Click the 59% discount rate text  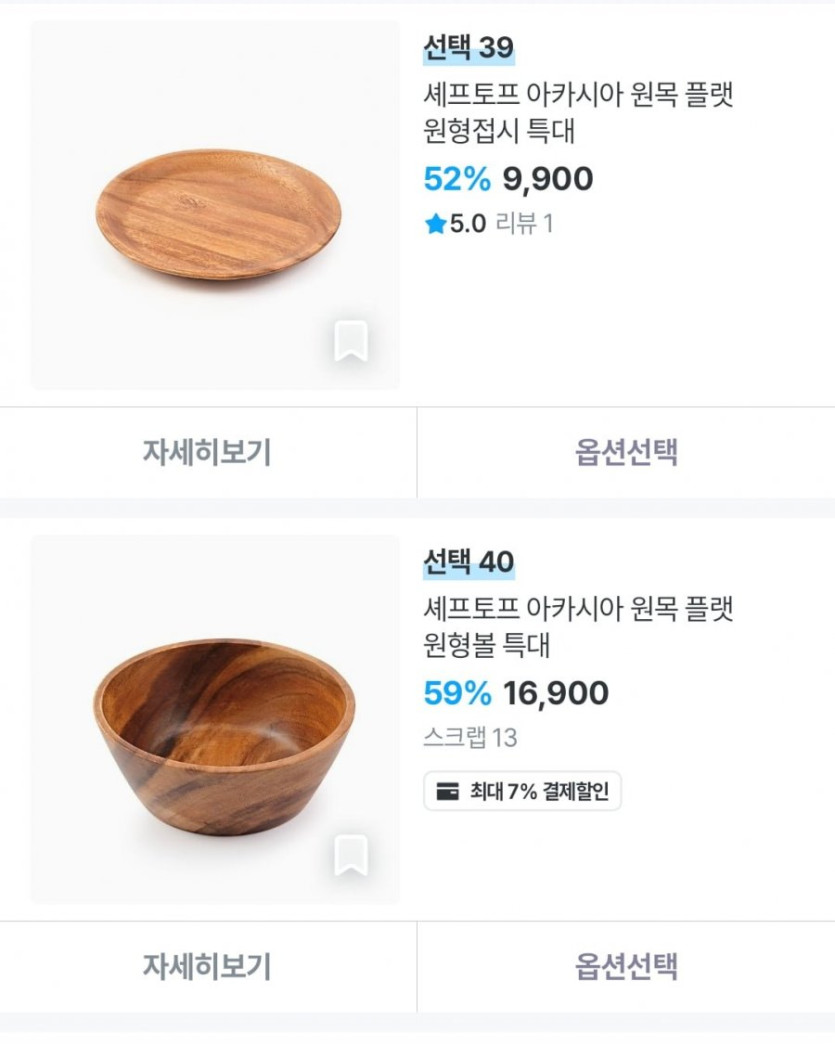point(458,693)
